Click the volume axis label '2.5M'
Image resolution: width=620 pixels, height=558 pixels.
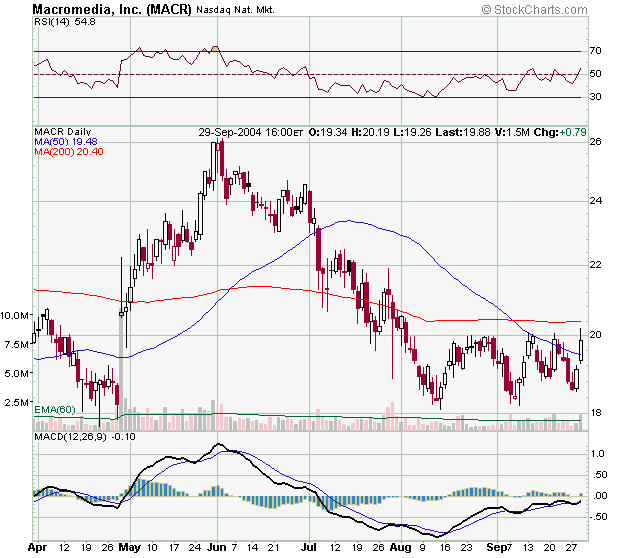17,403
